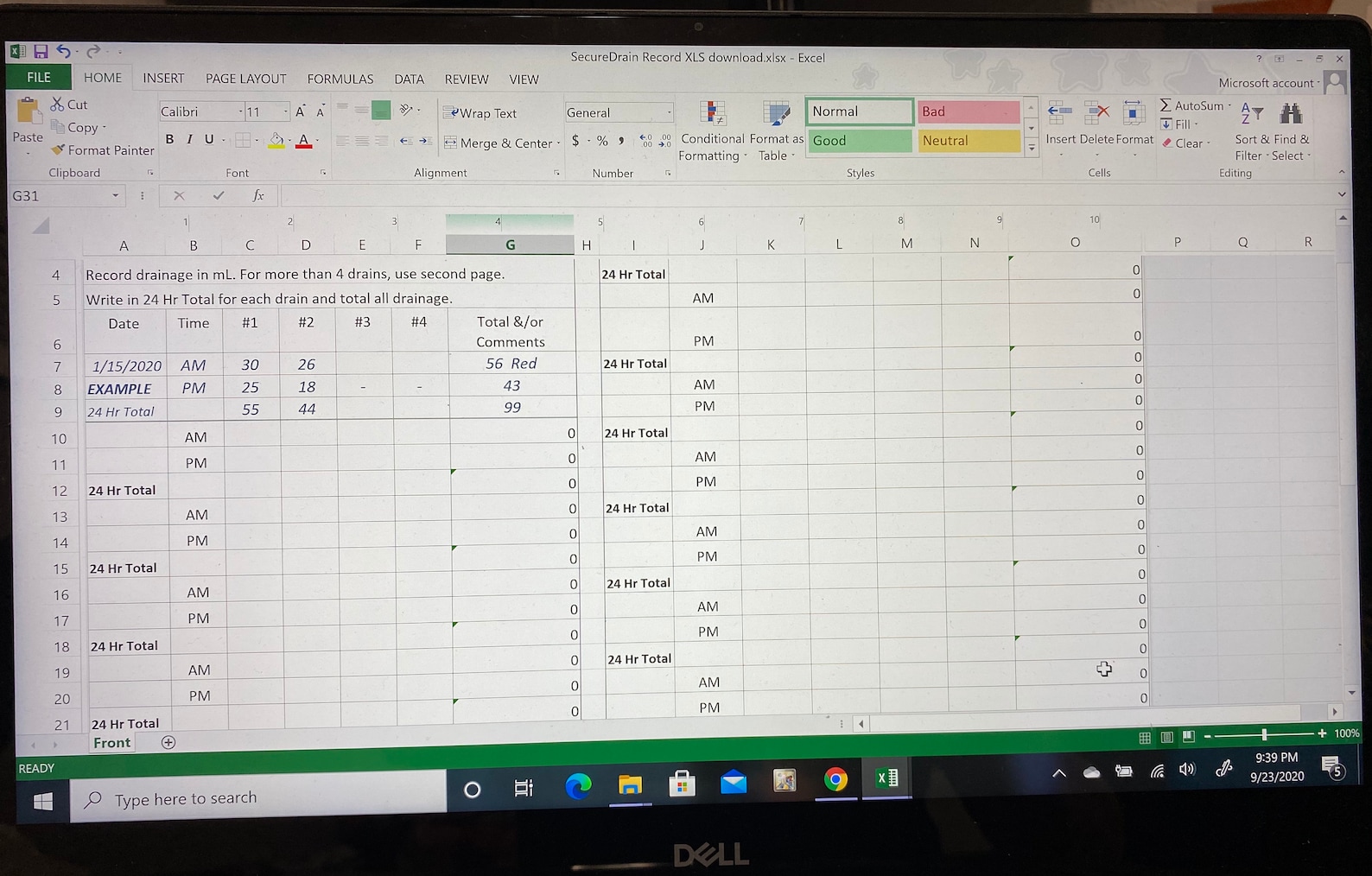Undo the last action
1372x876 pixels.
pos(64,52)
